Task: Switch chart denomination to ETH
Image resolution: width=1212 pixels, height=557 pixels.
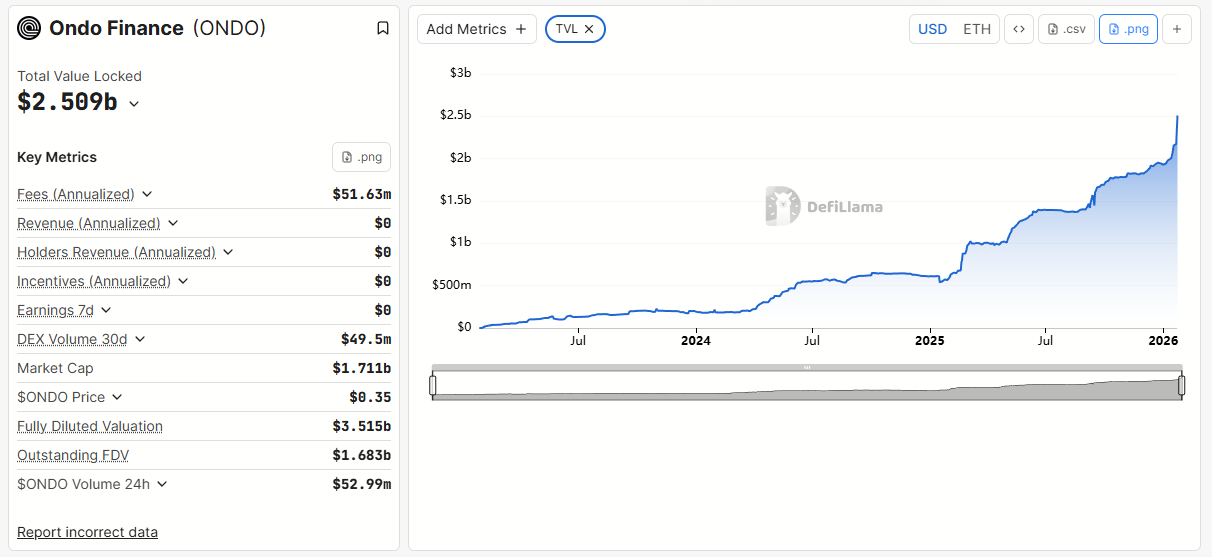Action: click(x=976, y=29)
